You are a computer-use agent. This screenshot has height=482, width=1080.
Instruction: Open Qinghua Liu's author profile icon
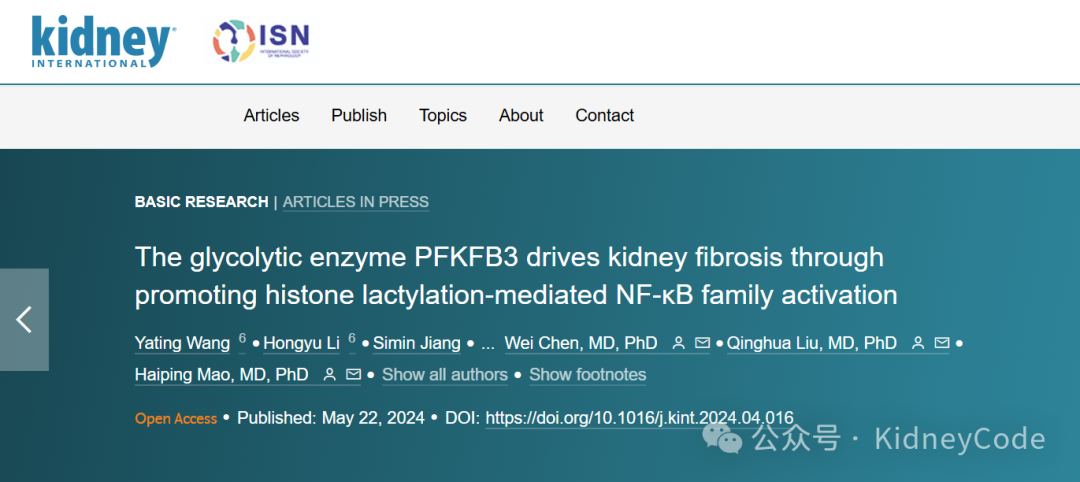click(918, 343)
